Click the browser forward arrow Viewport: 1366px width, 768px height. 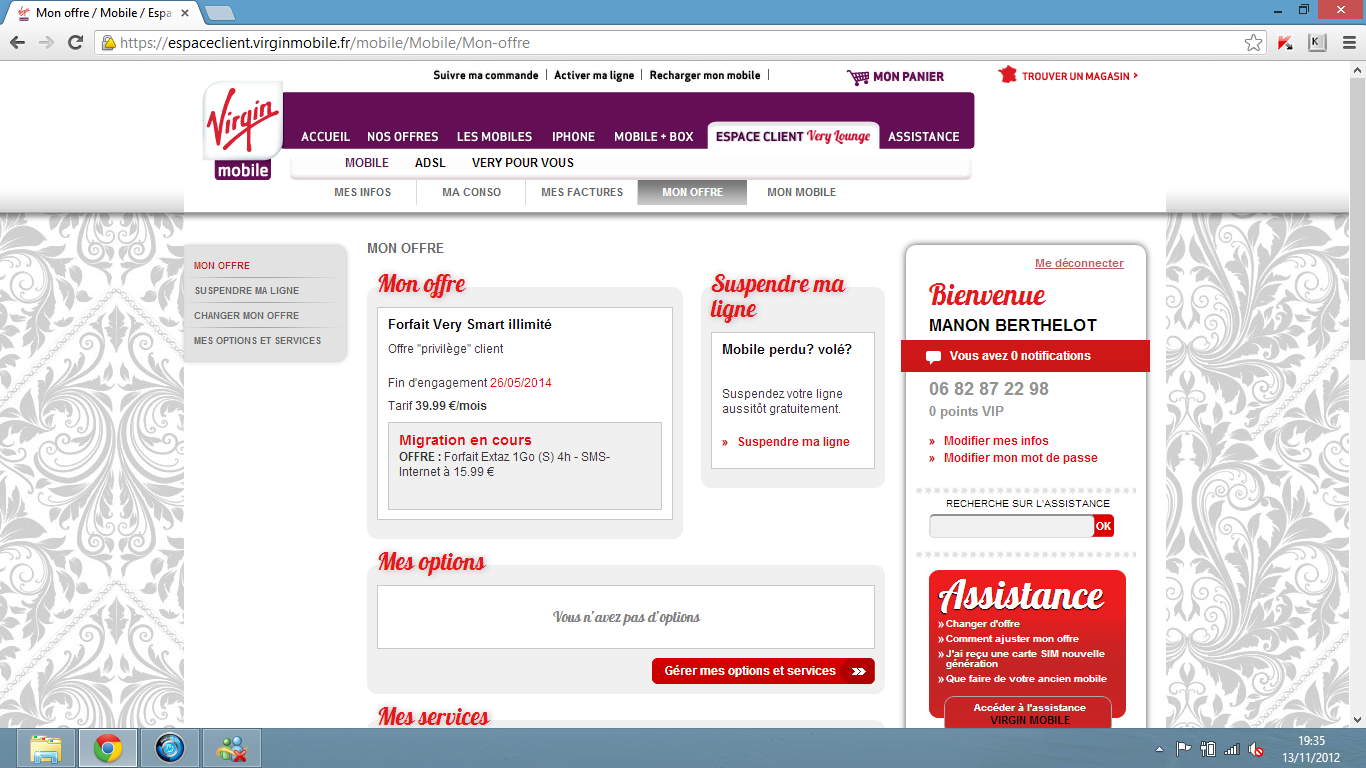point(46,43)
